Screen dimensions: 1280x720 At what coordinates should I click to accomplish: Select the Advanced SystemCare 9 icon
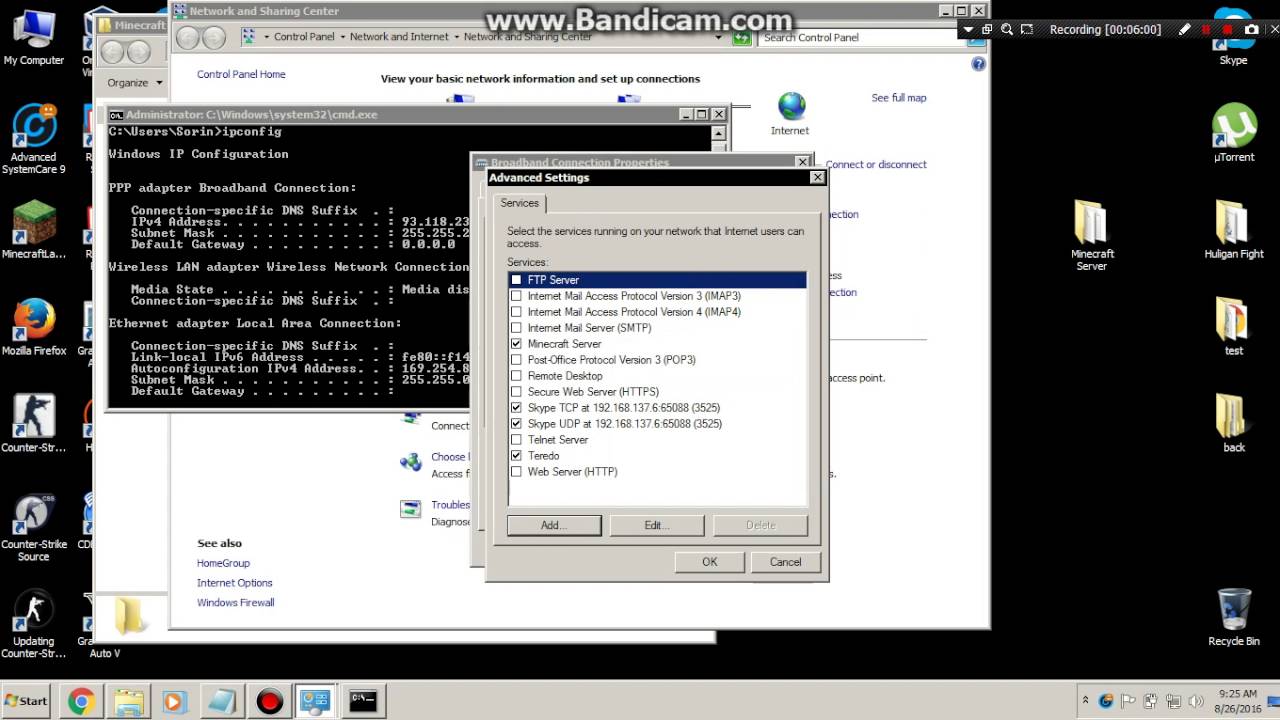(x=33, y=139)
